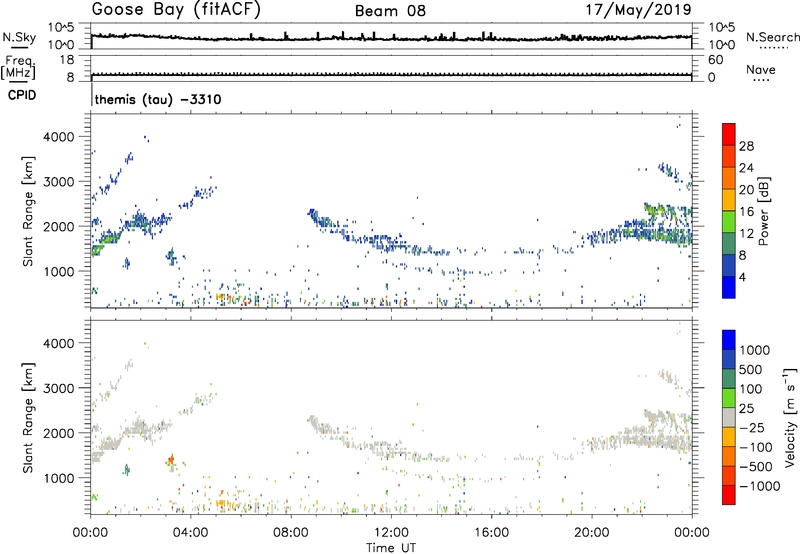Click the '18' frequency axis tick
This screenshot has width=800, height=554.
67,60
